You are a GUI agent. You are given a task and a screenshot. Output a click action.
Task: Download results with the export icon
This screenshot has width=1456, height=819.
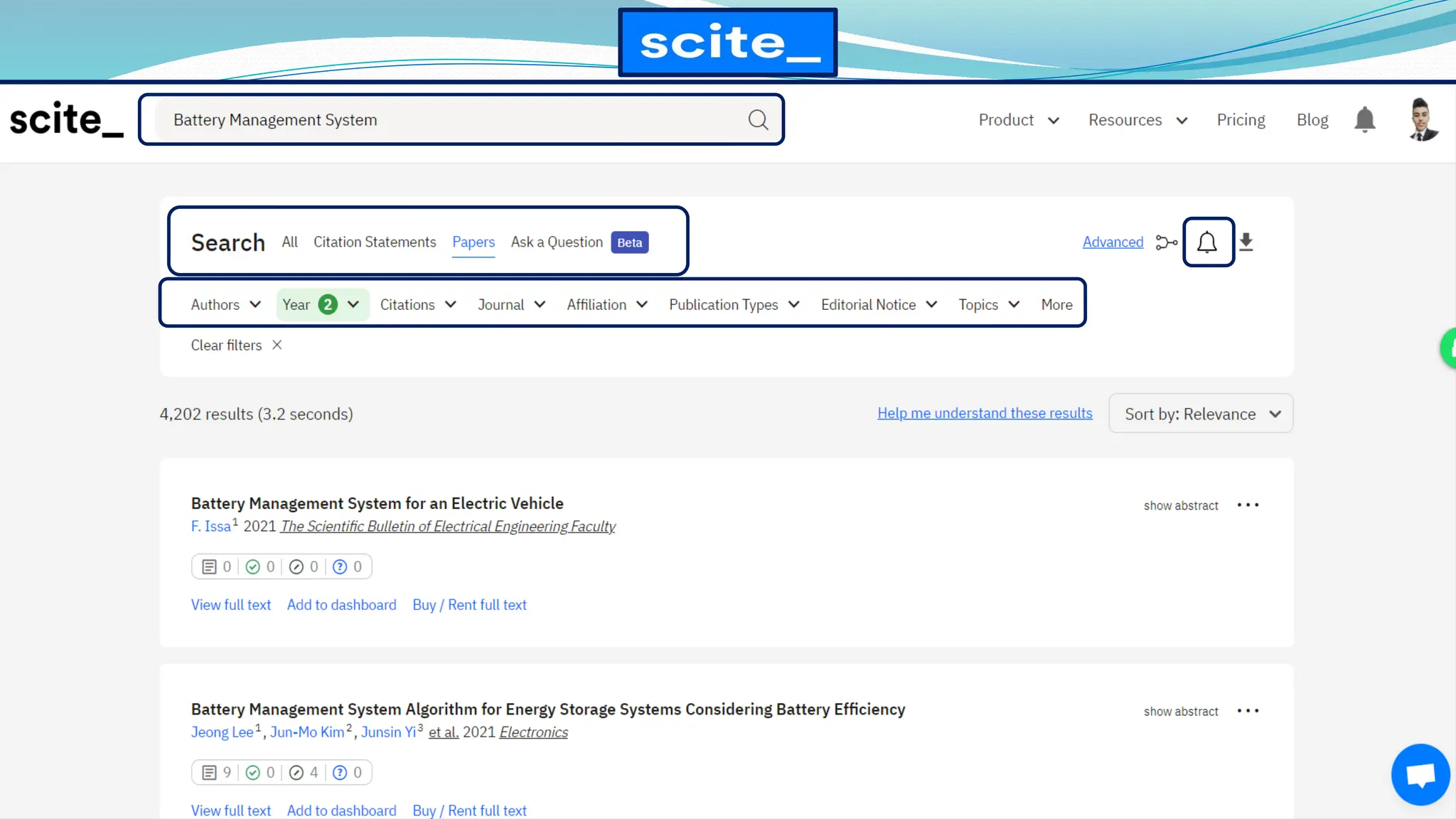[x=1246, y=242]
